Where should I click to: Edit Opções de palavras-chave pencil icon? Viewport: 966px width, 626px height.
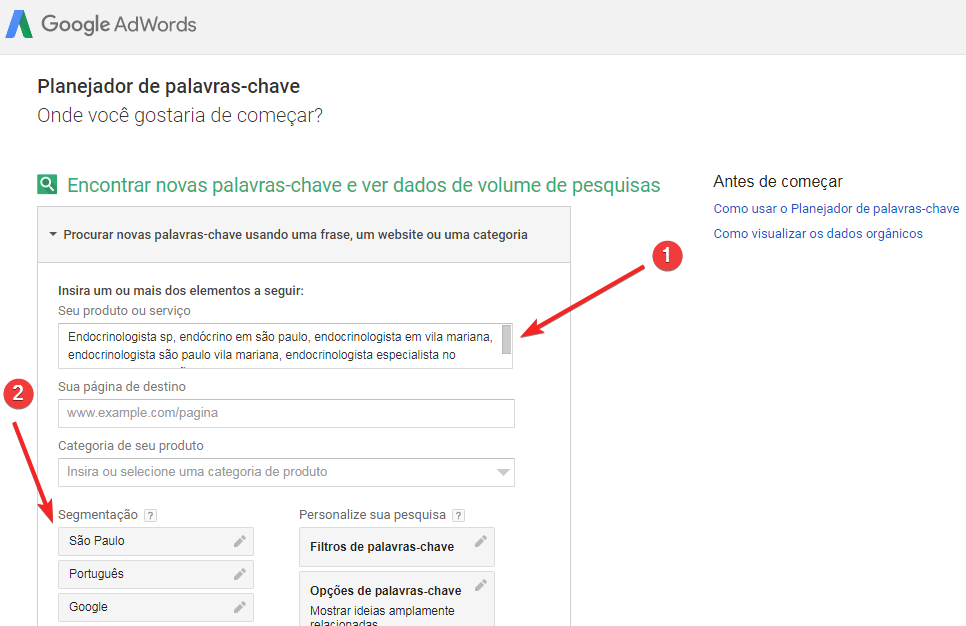tap(481, 585)
